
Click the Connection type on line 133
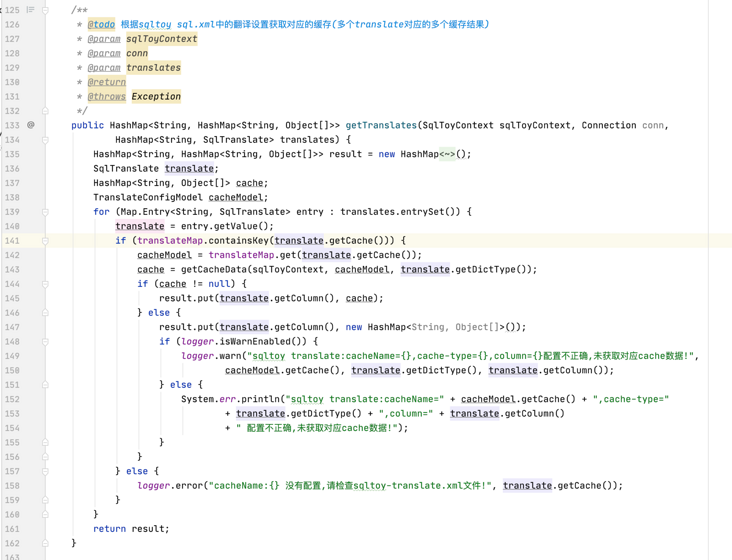click(x=609, y=125)
